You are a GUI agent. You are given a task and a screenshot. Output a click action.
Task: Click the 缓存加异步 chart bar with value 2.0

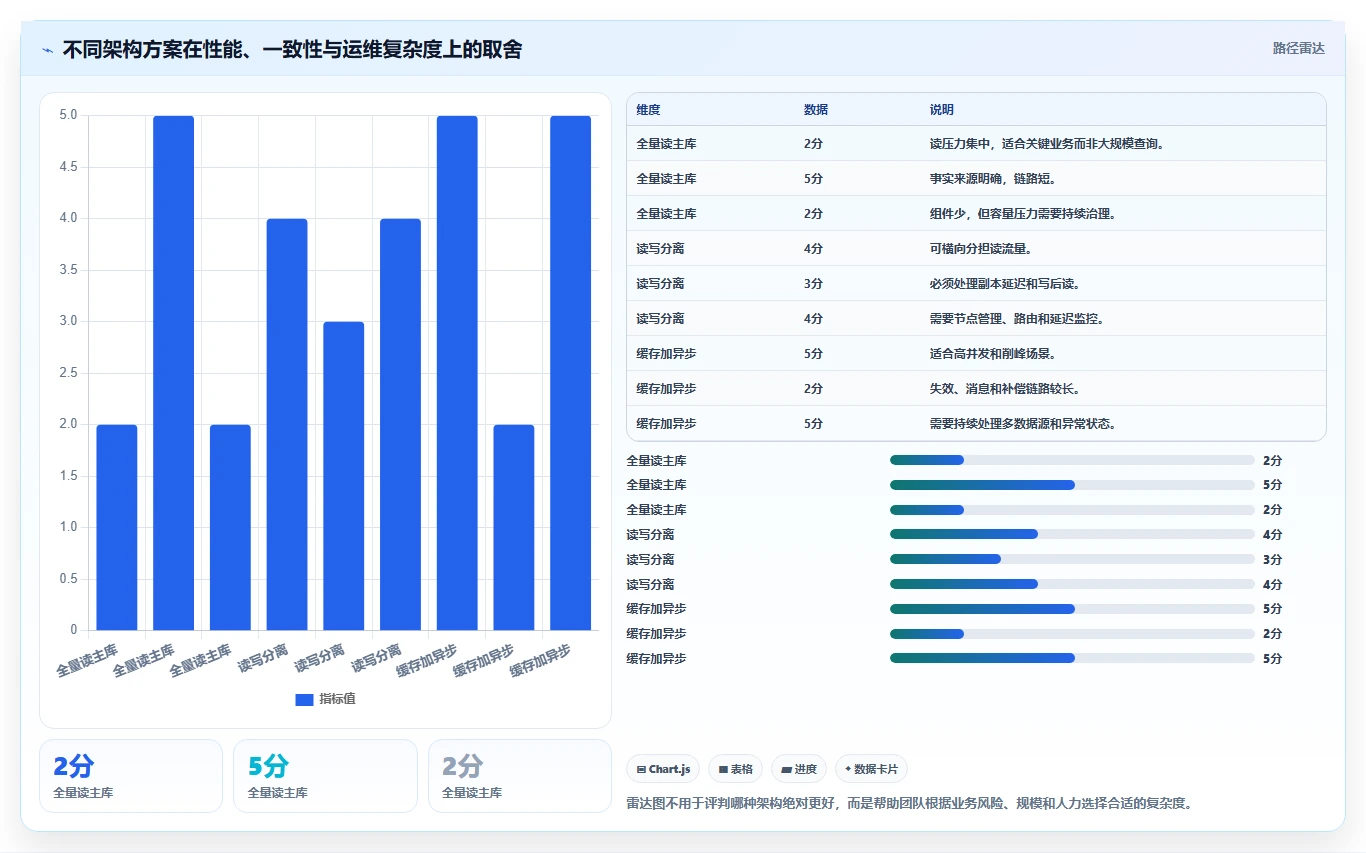coord(514,527)
